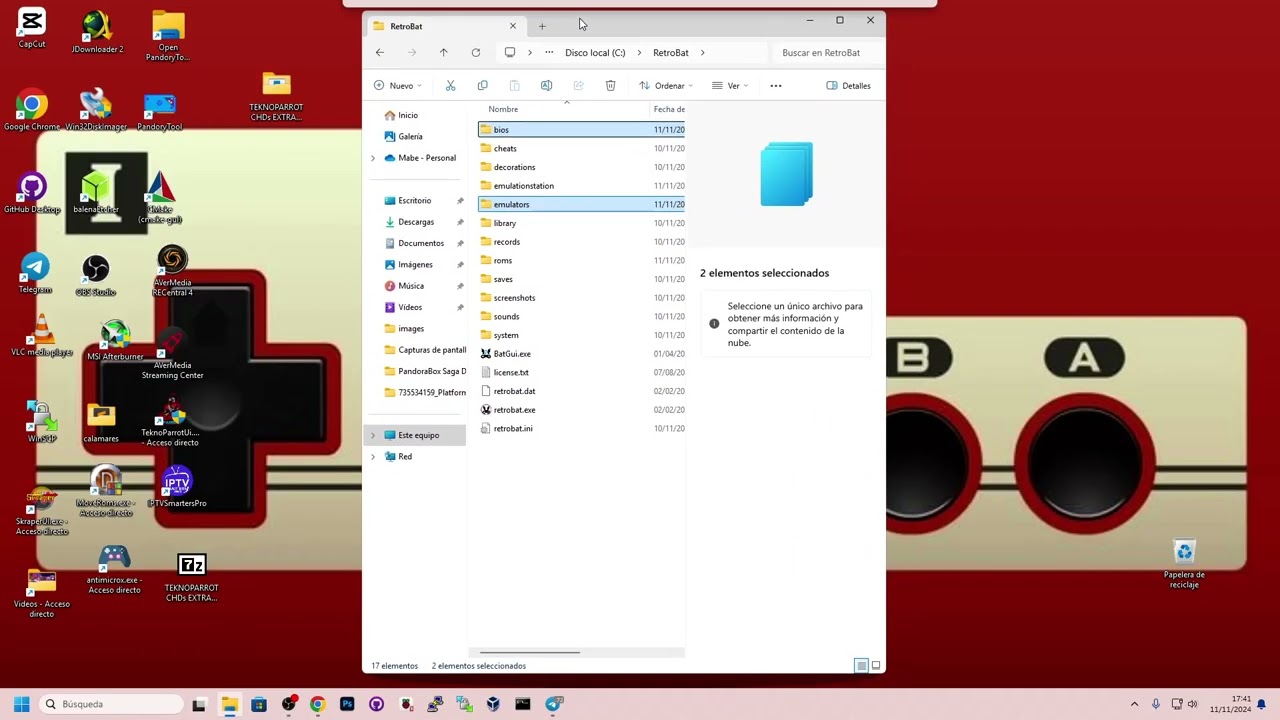Open Vídeos in the navigation pane
Viewport: 1280px width, 720px height.
coord(409,307)
